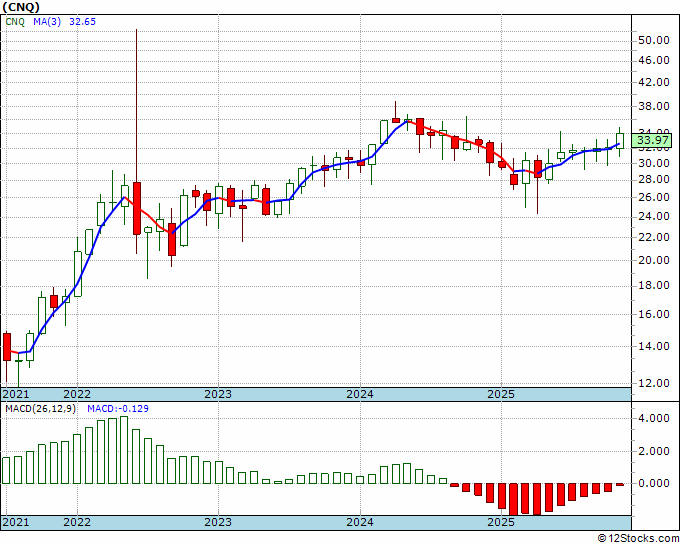Click the tall-wick red candle reaching above 50
The width and height of the screenshot is (680, 546).
pos(137,209)
